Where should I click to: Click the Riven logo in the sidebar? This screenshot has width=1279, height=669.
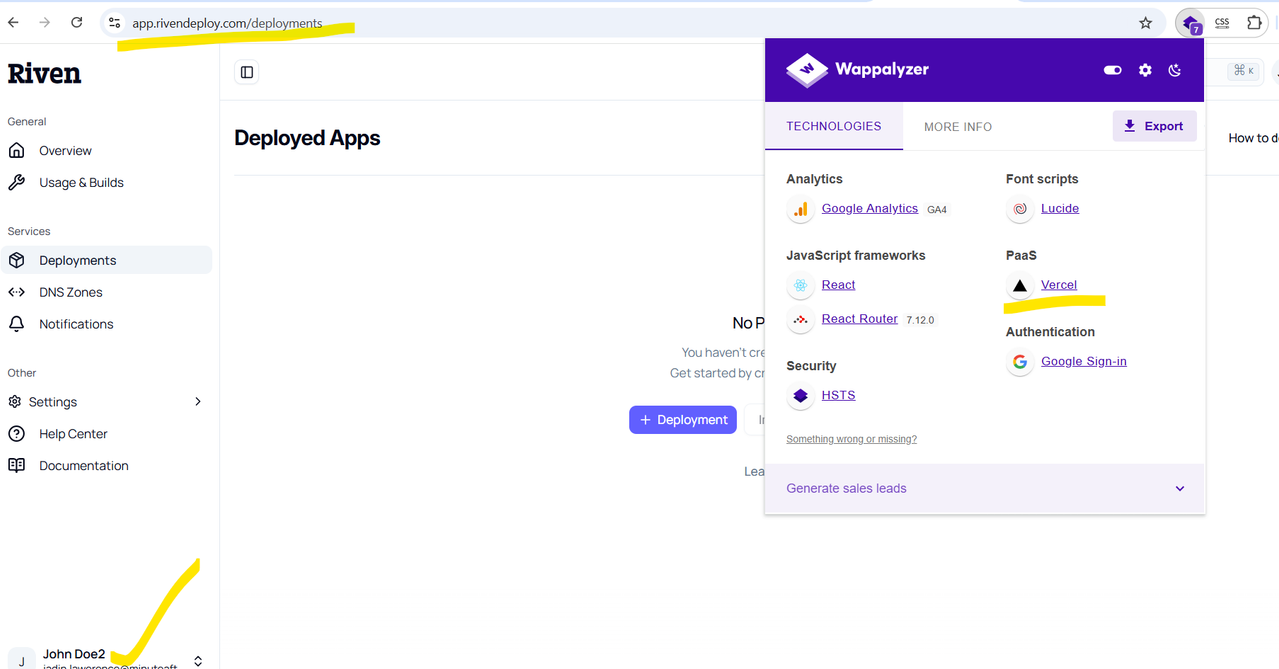tap(44, 73)
